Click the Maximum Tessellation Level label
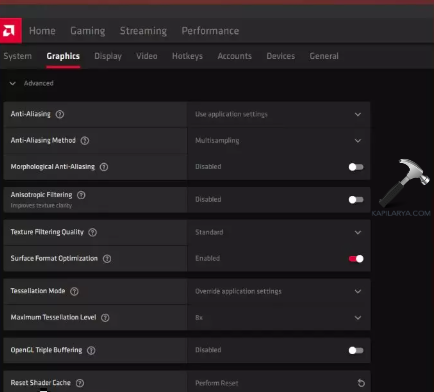Image resolution: width=434 pixels, height=392 pixels. point(53,317)
